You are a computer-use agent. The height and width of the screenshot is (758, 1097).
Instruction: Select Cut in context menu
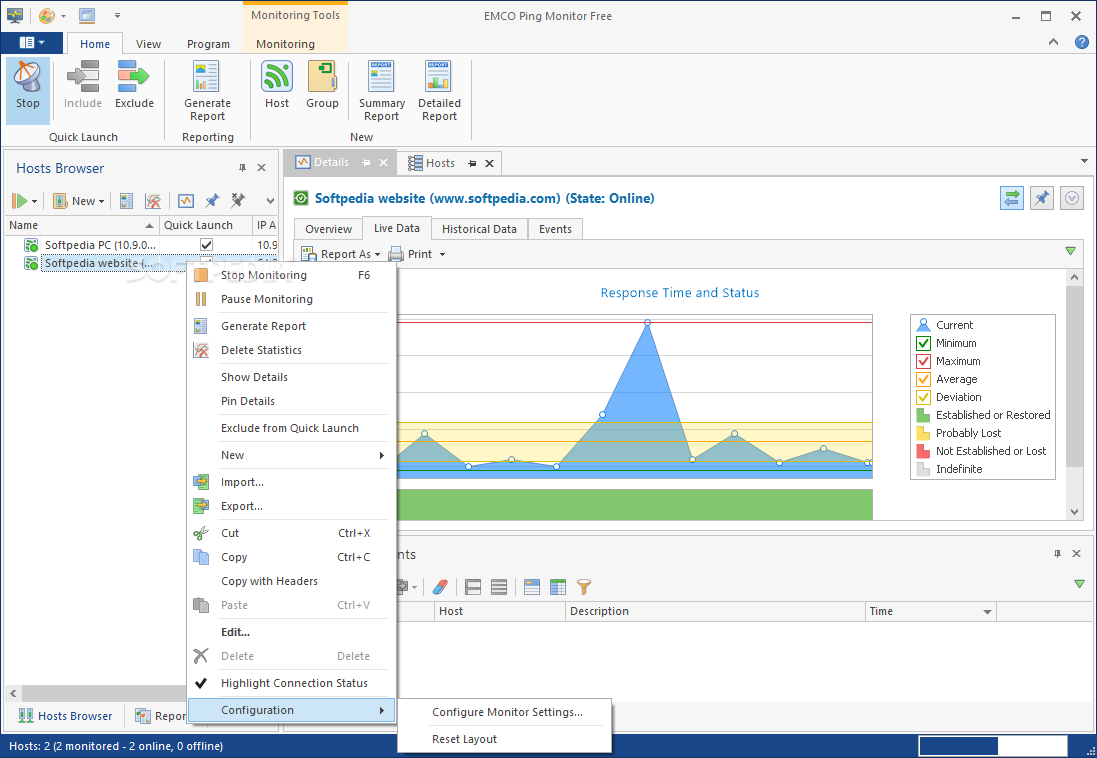[x=291, y=533]
